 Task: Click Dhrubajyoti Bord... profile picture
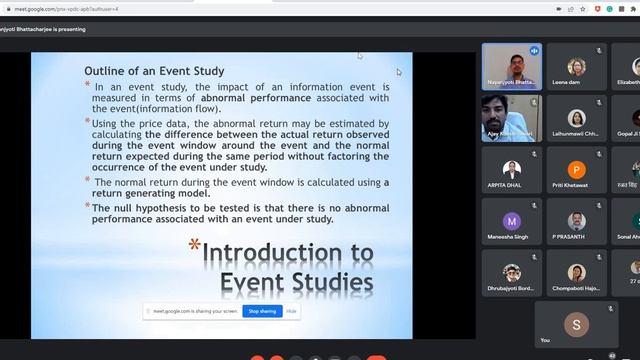pos(512,273)
